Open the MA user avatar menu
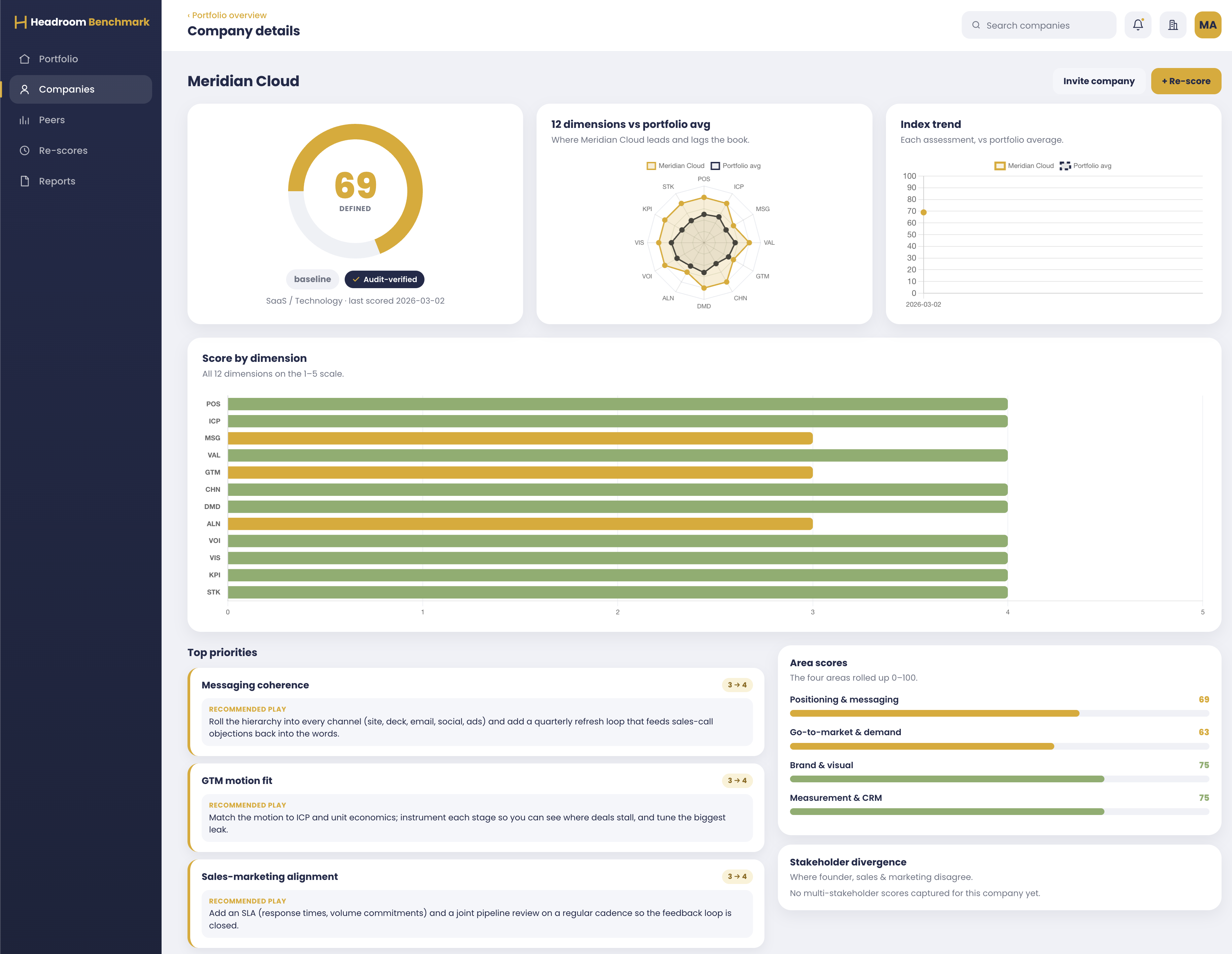The height and width of the screenshot is (954, 1232). point(1208,25)
